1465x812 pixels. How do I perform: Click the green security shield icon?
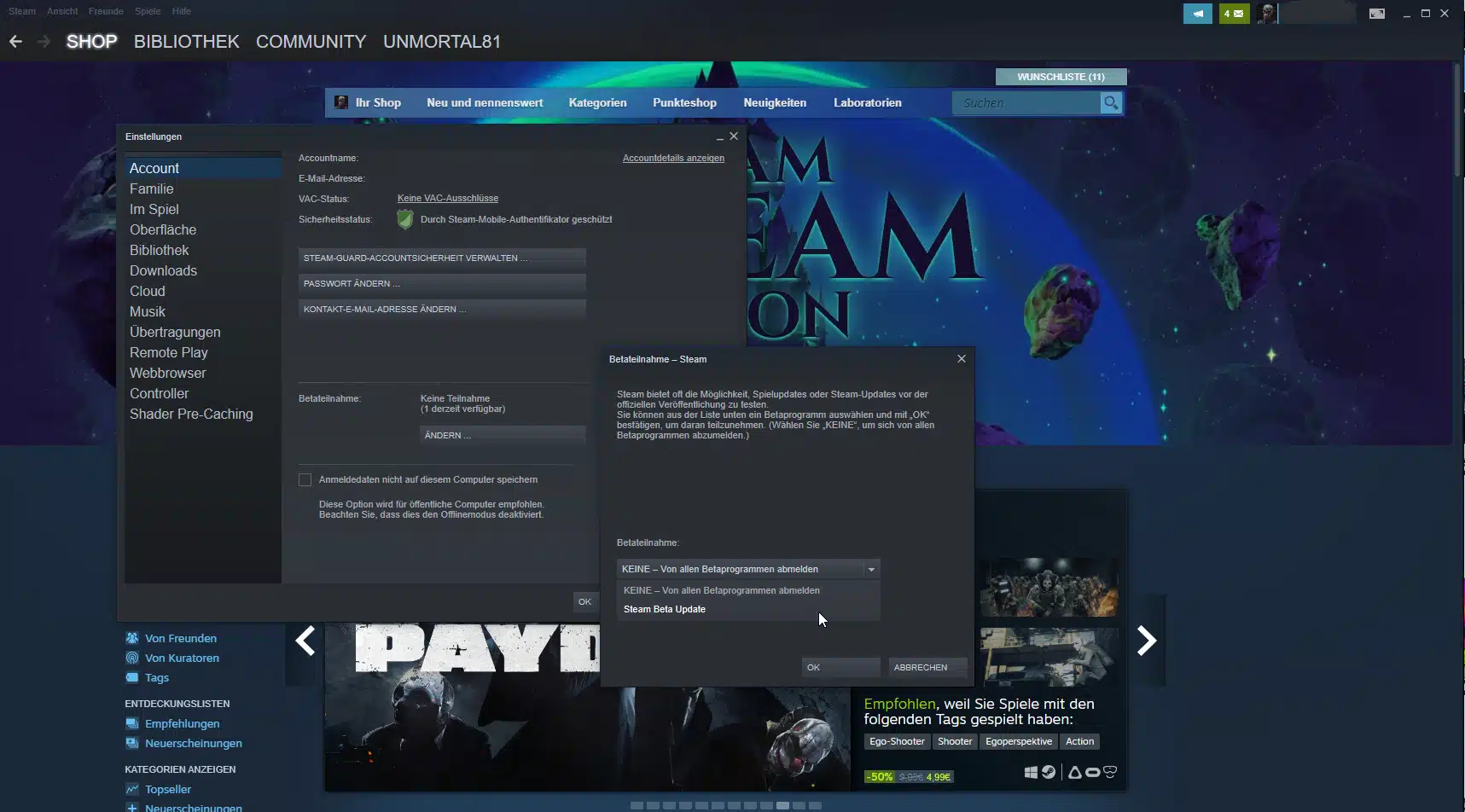(x=405, y=220)
